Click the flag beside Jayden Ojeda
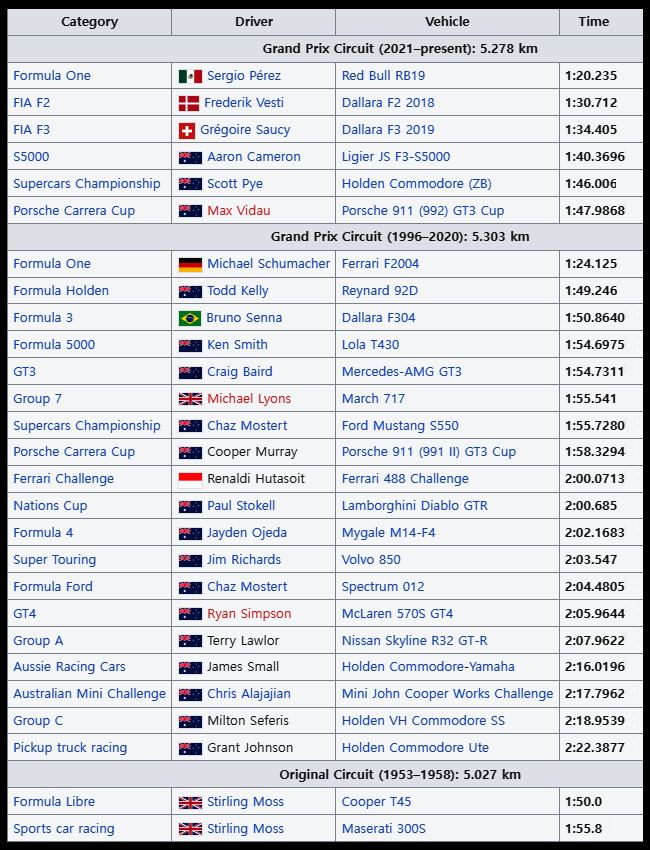 [x=190, y=533]
